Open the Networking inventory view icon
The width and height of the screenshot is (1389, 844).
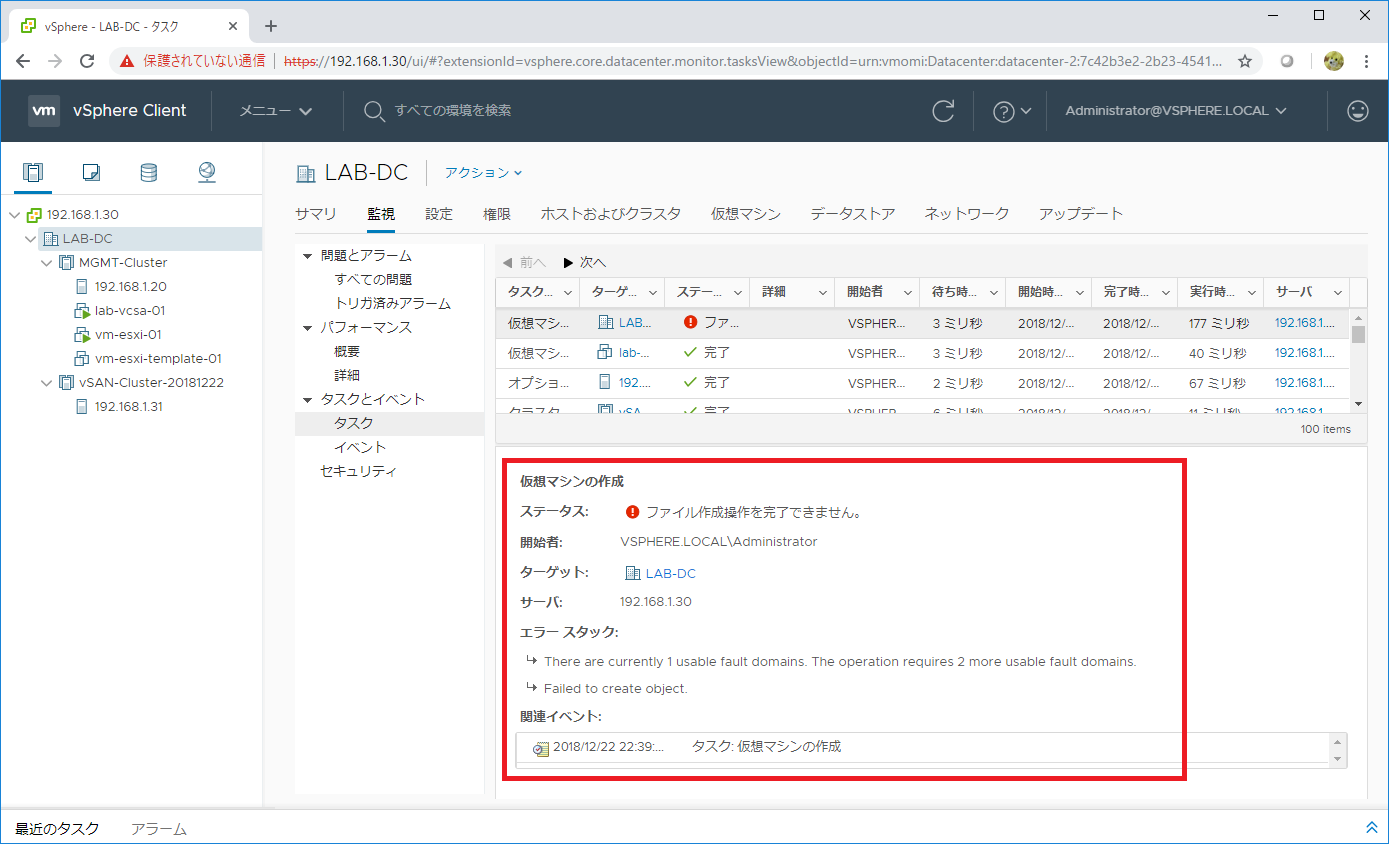[207, 173]
